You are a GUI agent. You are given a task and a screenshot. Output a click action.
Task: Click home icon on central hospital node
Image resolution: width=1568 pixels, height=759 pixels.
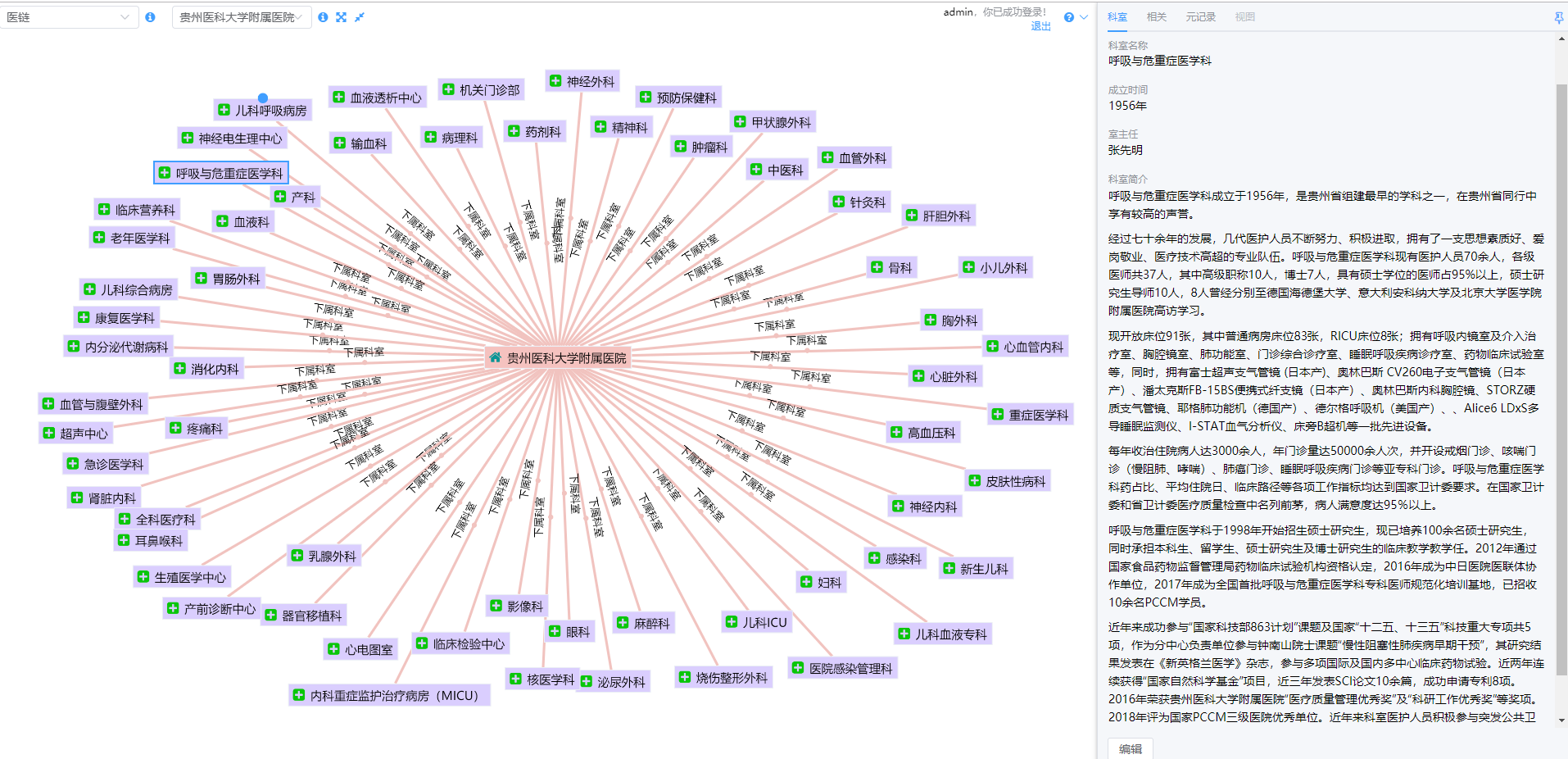pyautogui.click(x=495, y=357)
